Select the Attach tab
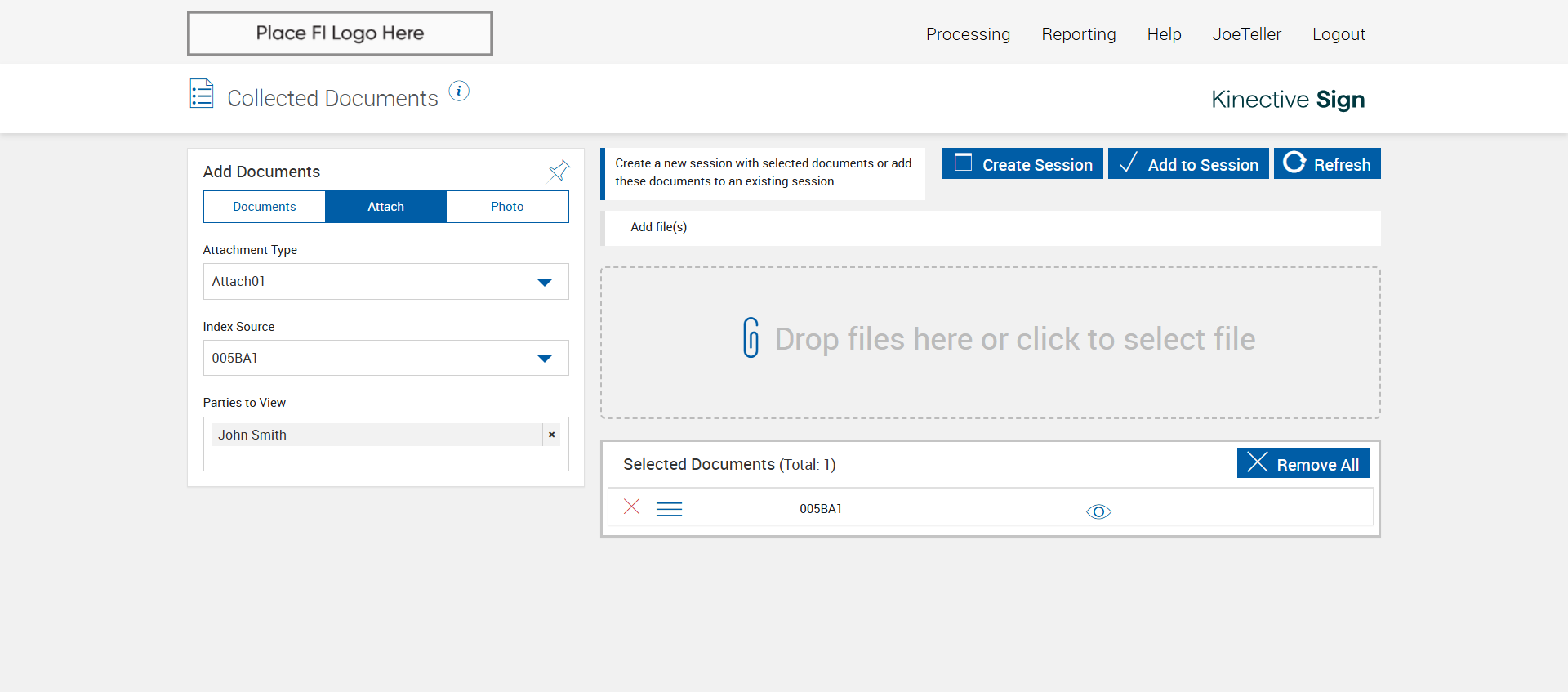 pyautogui.click(x=385, y=207)
